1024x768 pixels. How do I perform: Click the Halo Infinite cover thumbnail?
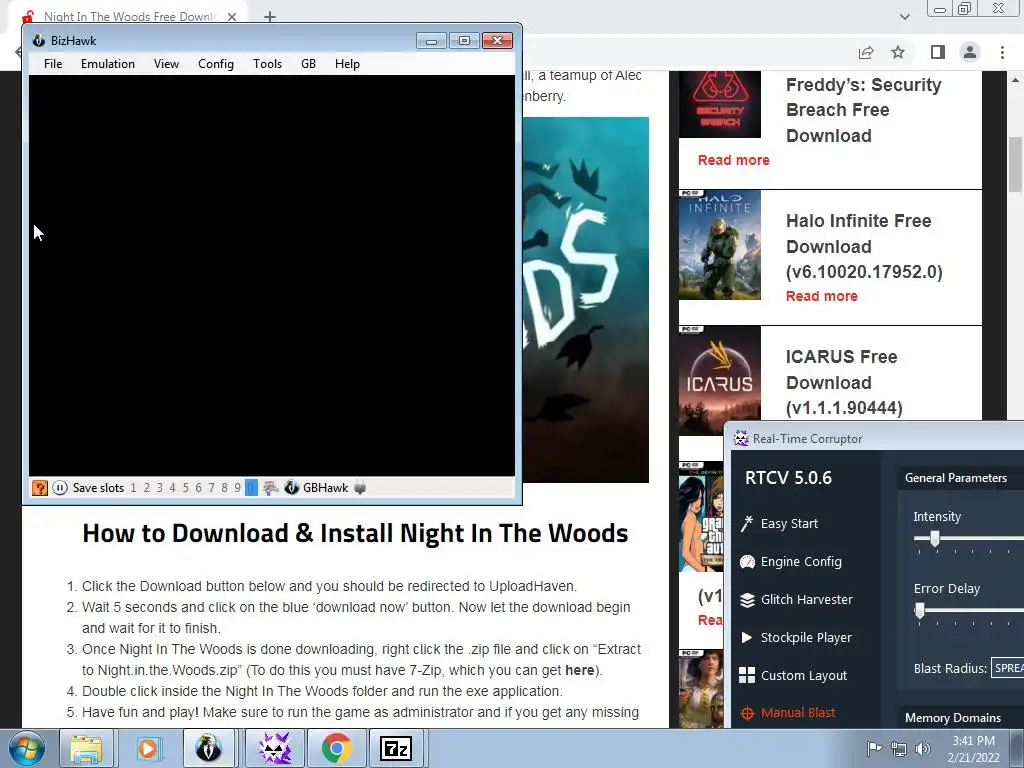coord(720,245)
